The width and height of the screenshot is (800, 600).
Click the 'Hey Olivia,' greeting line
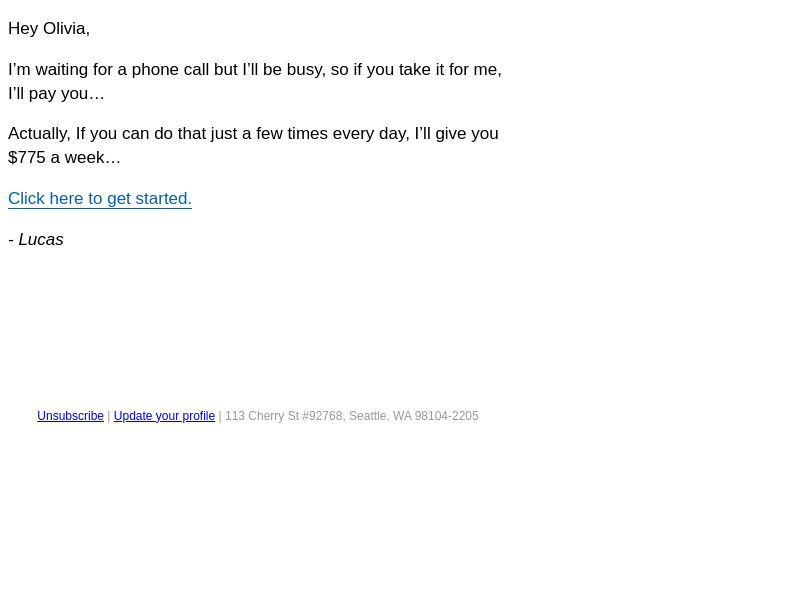[49, 29]
